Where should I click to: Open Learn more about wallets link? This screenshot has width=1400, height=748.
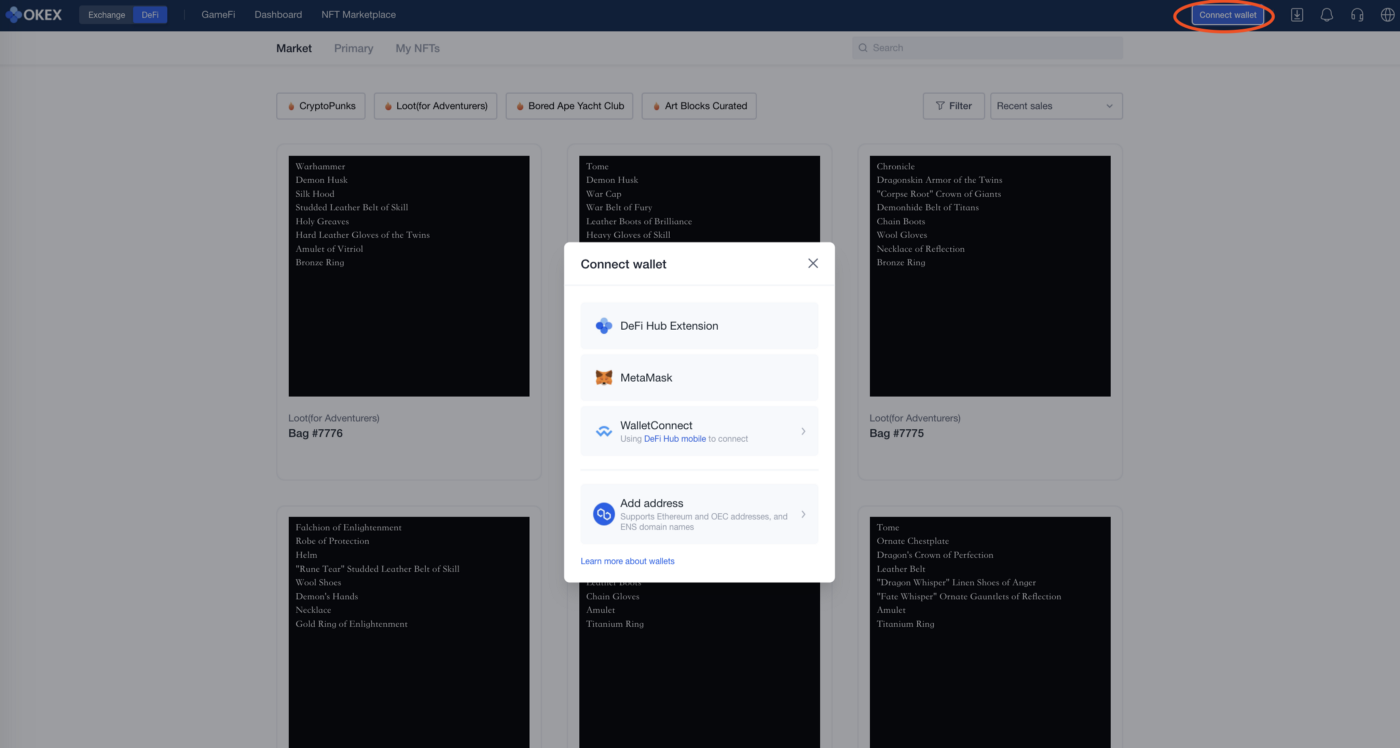point(627,561)
